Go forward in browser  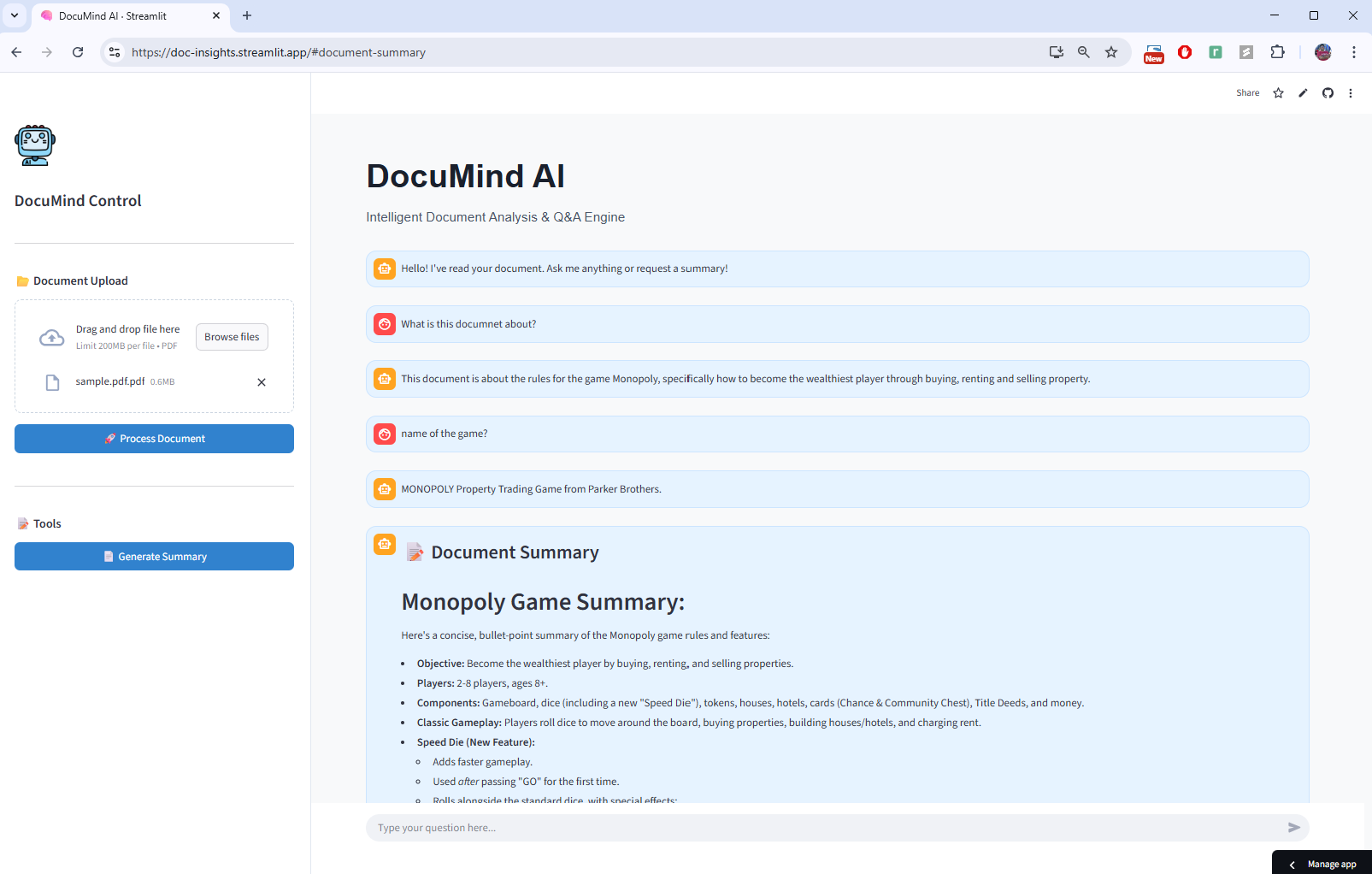(x=47, y=52)
